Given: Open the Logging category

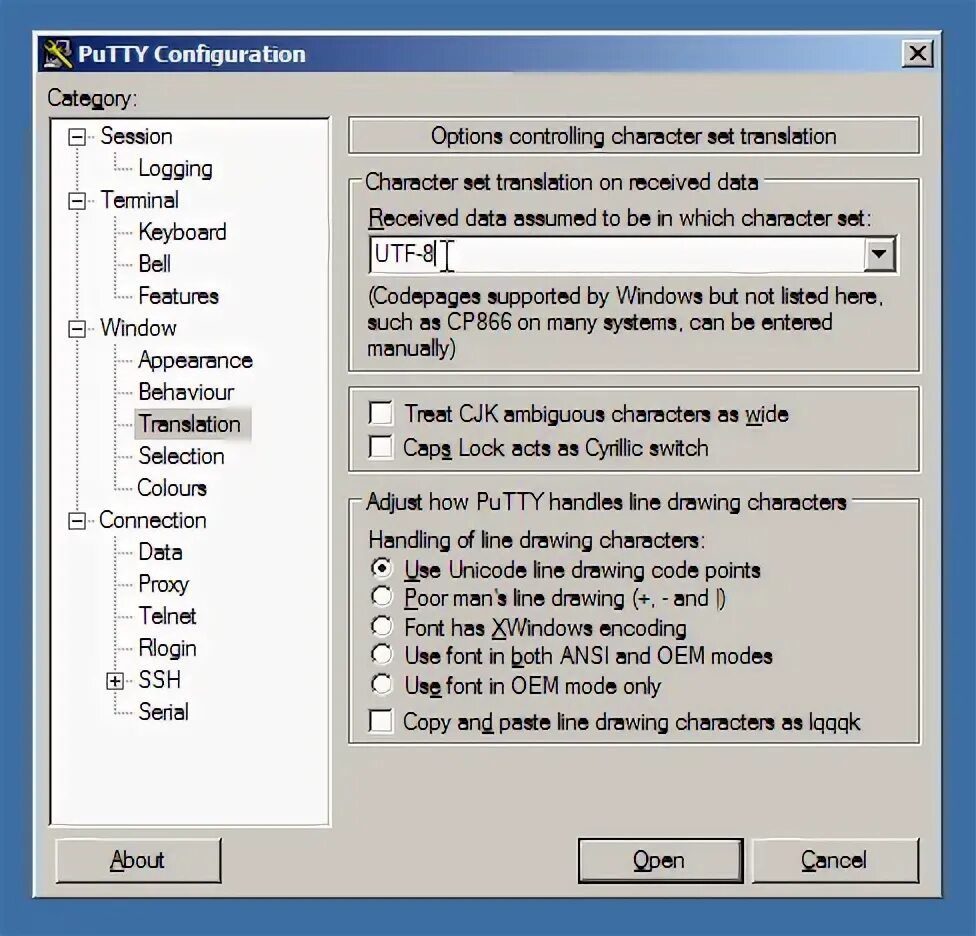Looking at the screenshot, I should pos(176,169).
